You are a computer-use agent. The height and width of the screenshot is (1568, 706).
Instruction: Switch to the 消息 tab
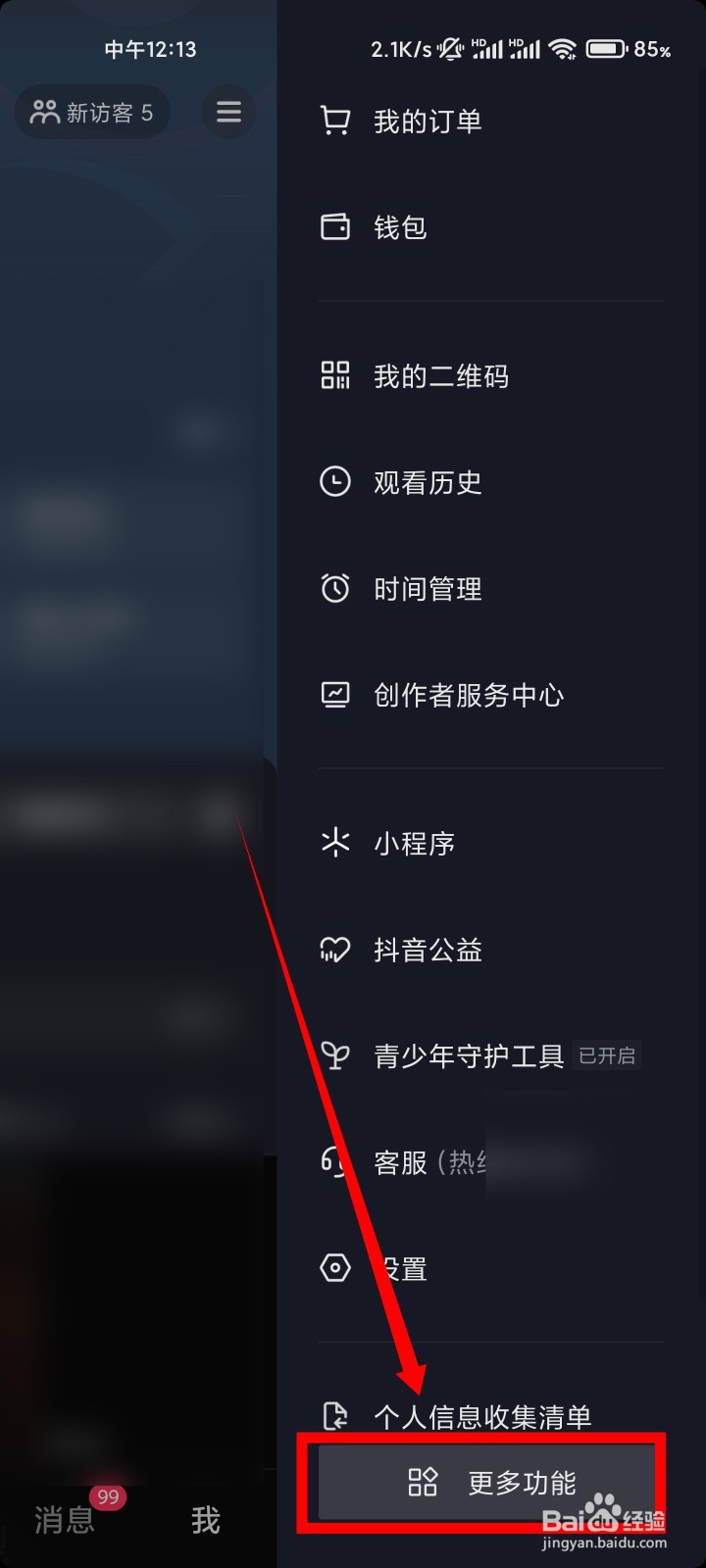coord(65,1520)
